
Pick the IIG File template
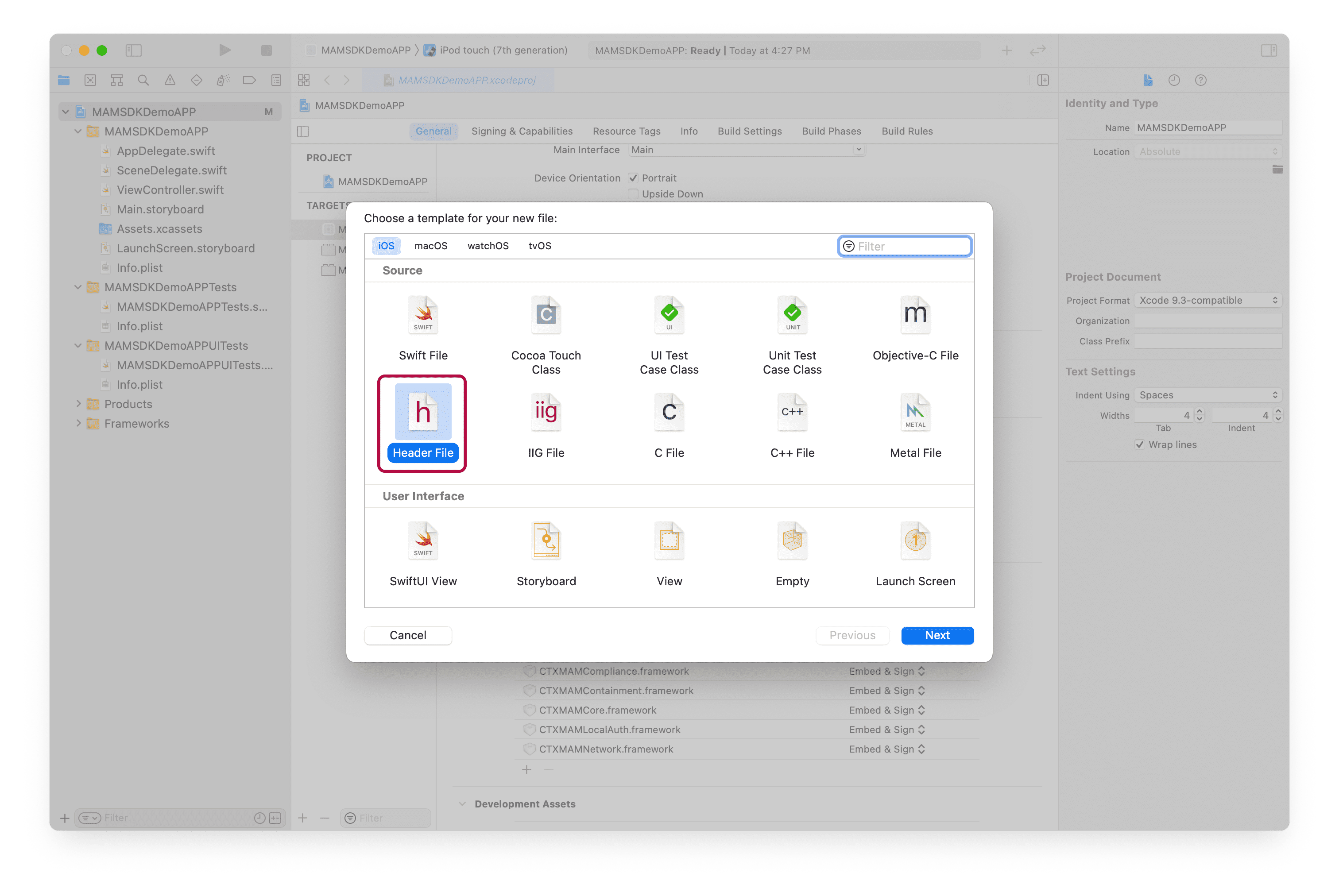pyautogui.click(x=546, y=412)
